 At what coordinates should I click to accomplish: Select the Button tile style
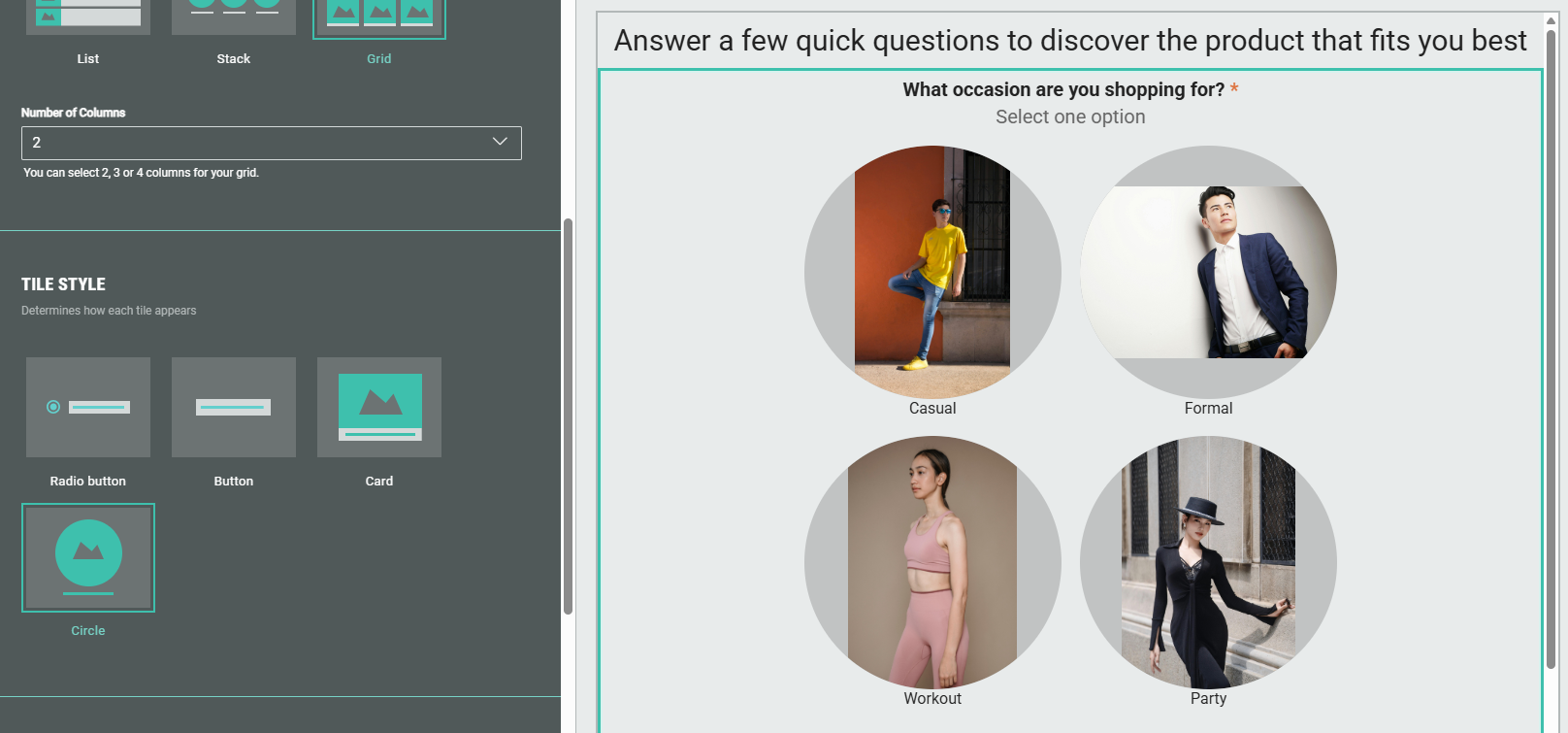click(x=234, y=408)
